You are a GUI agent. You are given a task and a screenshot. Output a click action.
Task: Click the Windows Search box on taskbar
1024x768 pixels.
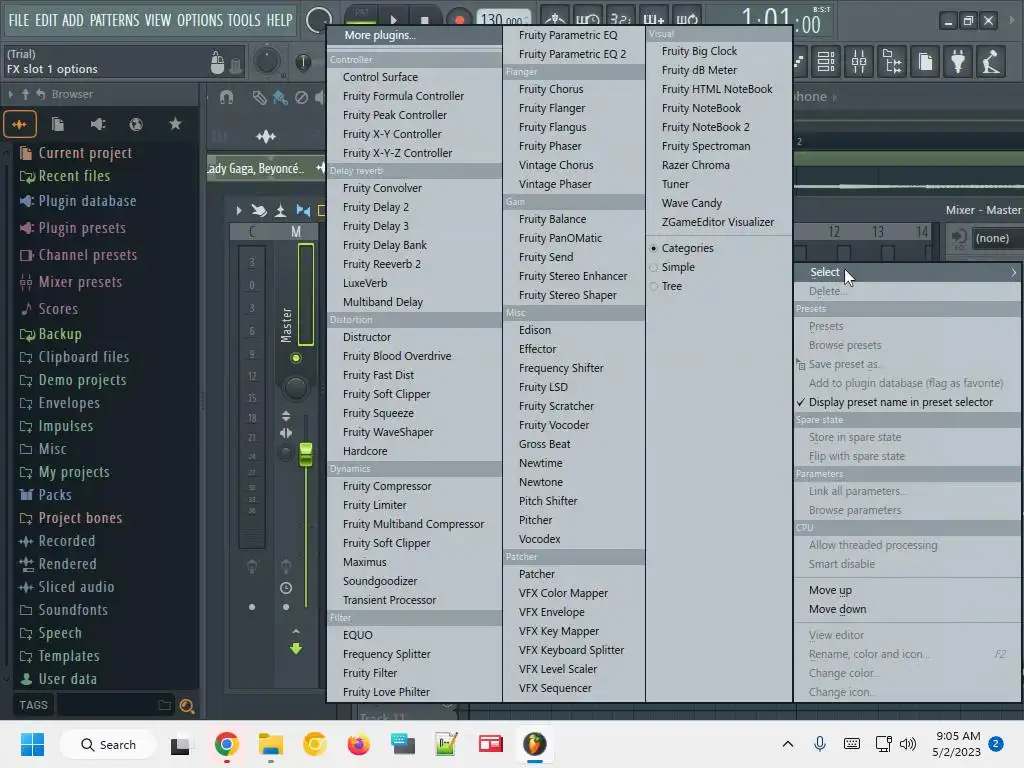coord(108,744)
